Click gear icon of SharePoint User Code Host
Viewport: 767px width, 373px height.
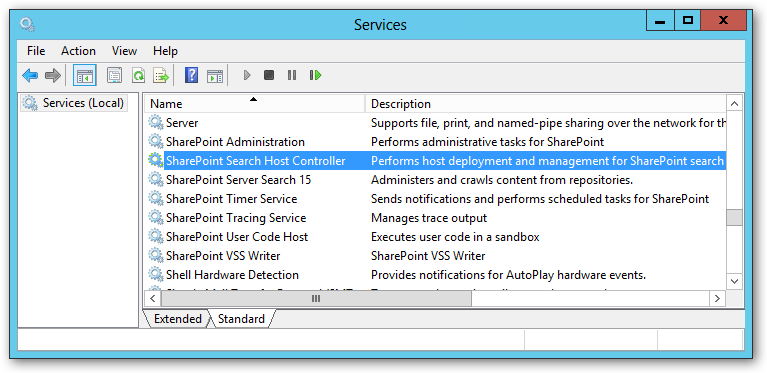156,237
